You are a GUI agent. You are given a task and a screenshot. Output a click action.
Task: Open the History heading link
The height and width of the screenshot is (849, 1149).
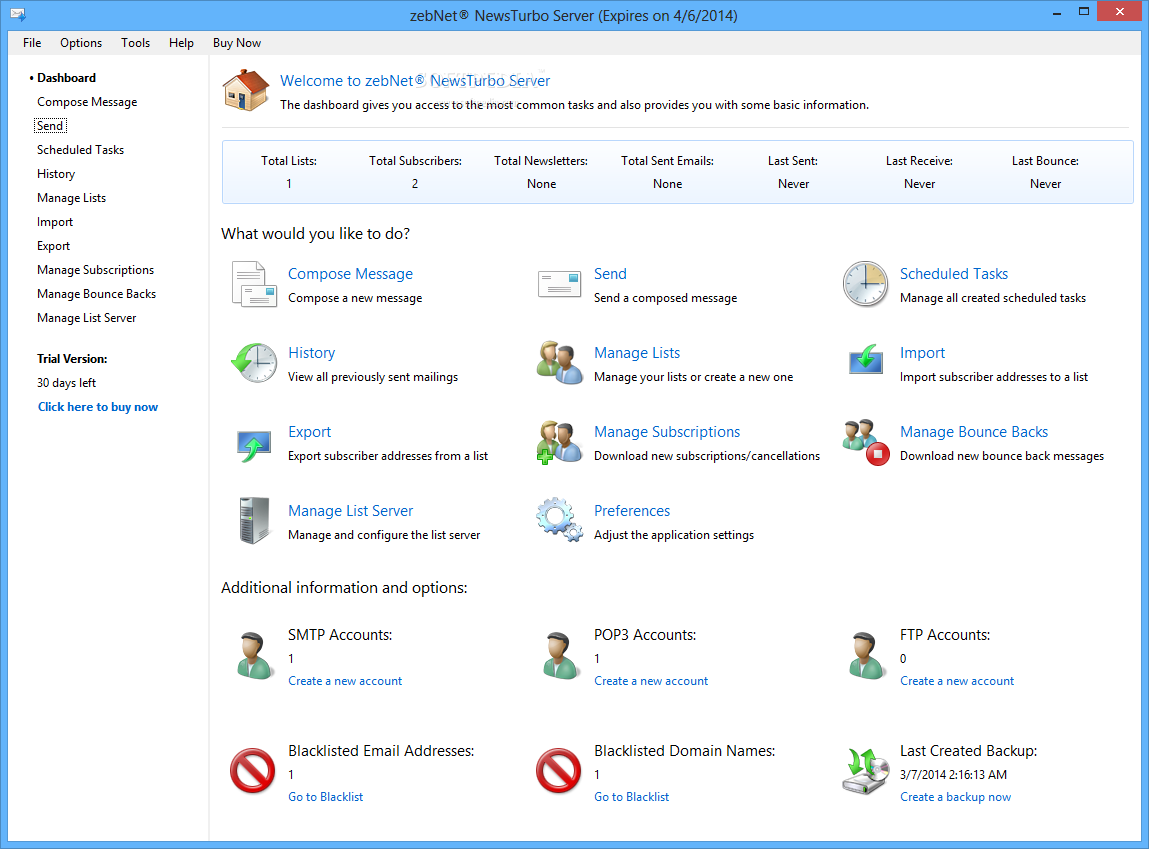(311, 353)
